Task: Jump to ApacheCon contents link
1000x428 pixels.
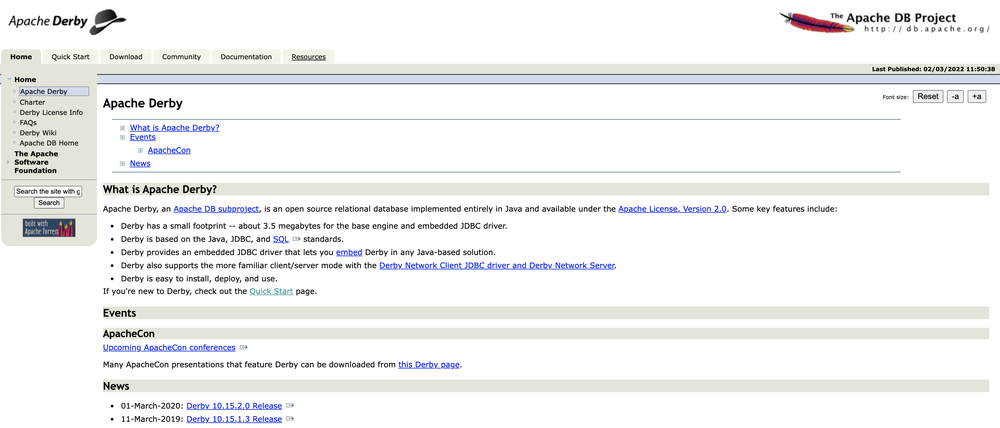Action: pos(169,151)
